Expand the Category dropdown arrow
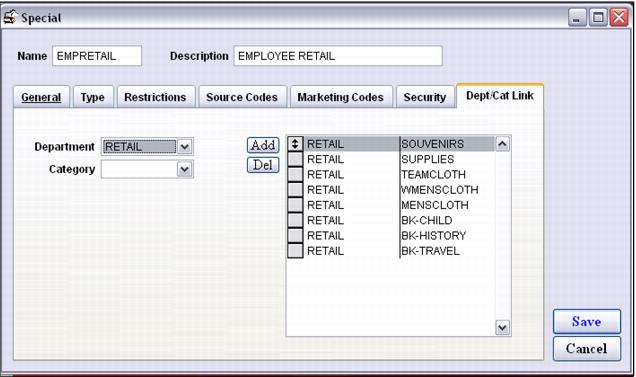The height and width of the screenshot is (377, 636). click(185, 169)
